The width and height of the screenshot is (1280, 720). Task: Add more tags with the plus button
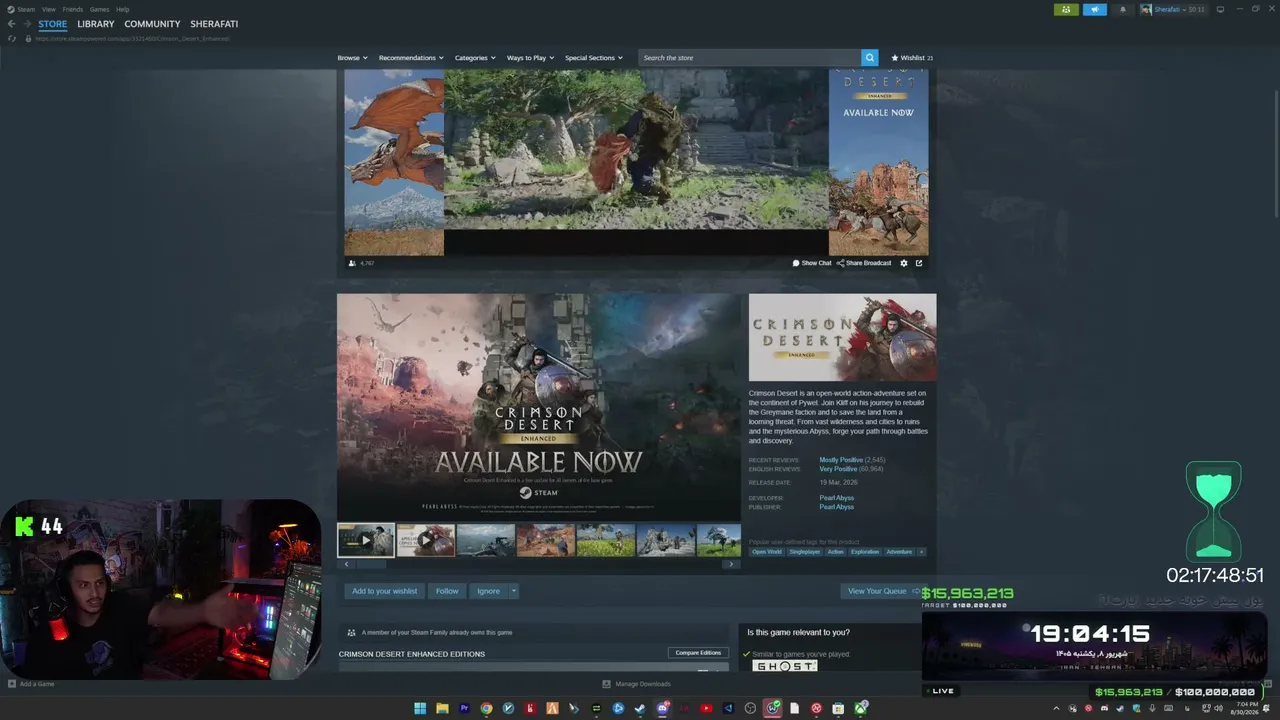[921, 552]
